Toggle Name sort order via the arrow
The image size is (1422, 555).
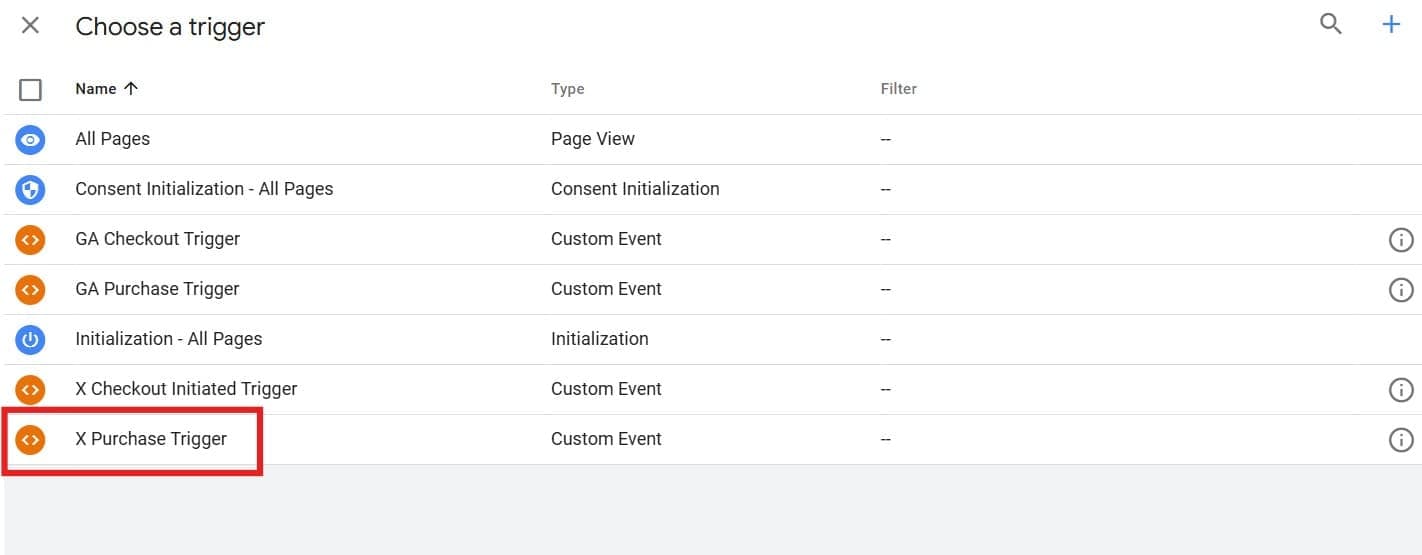(131, 88)
